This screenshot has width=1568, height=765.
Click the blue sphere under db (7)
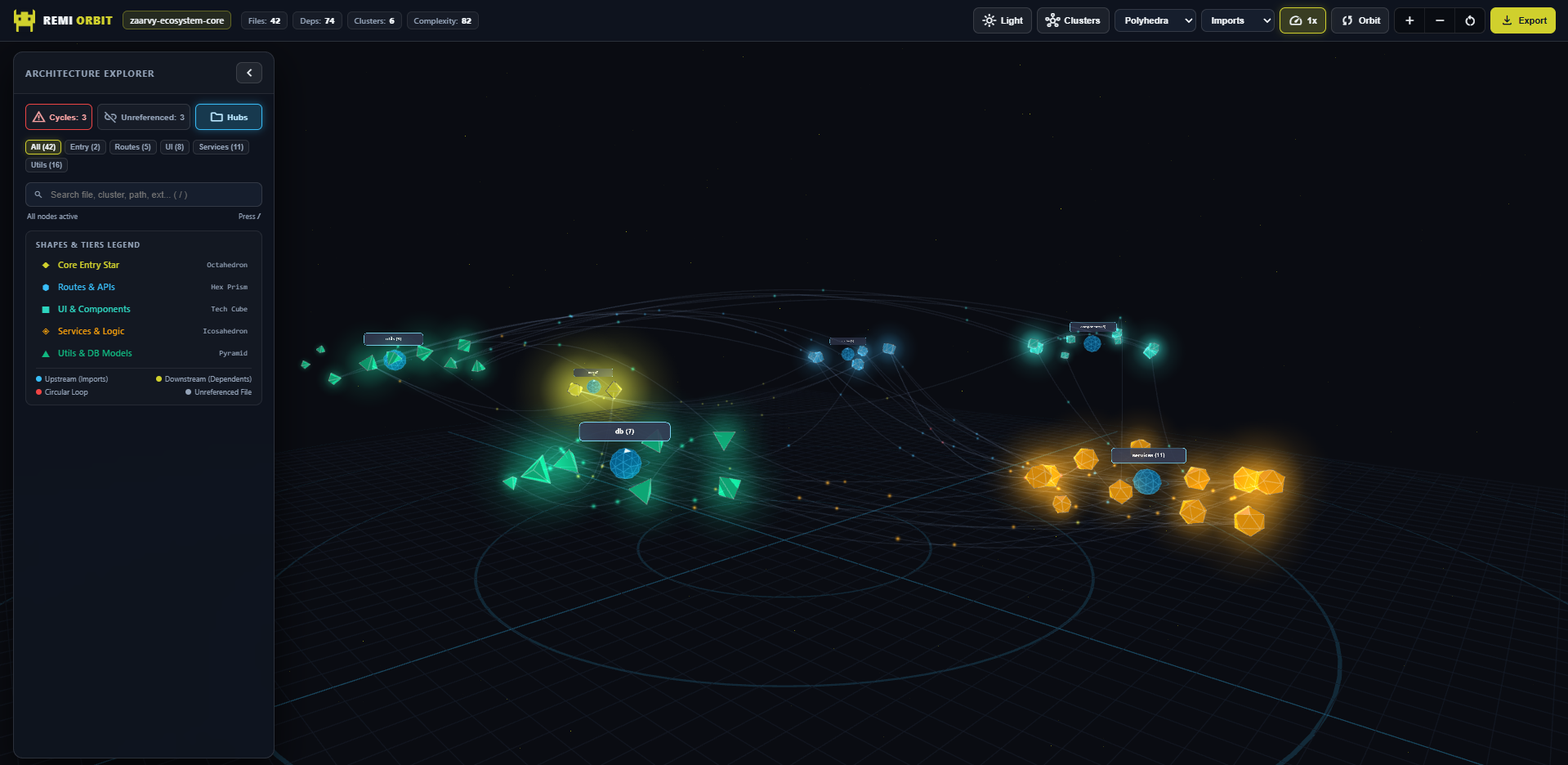tap(626, 463)
